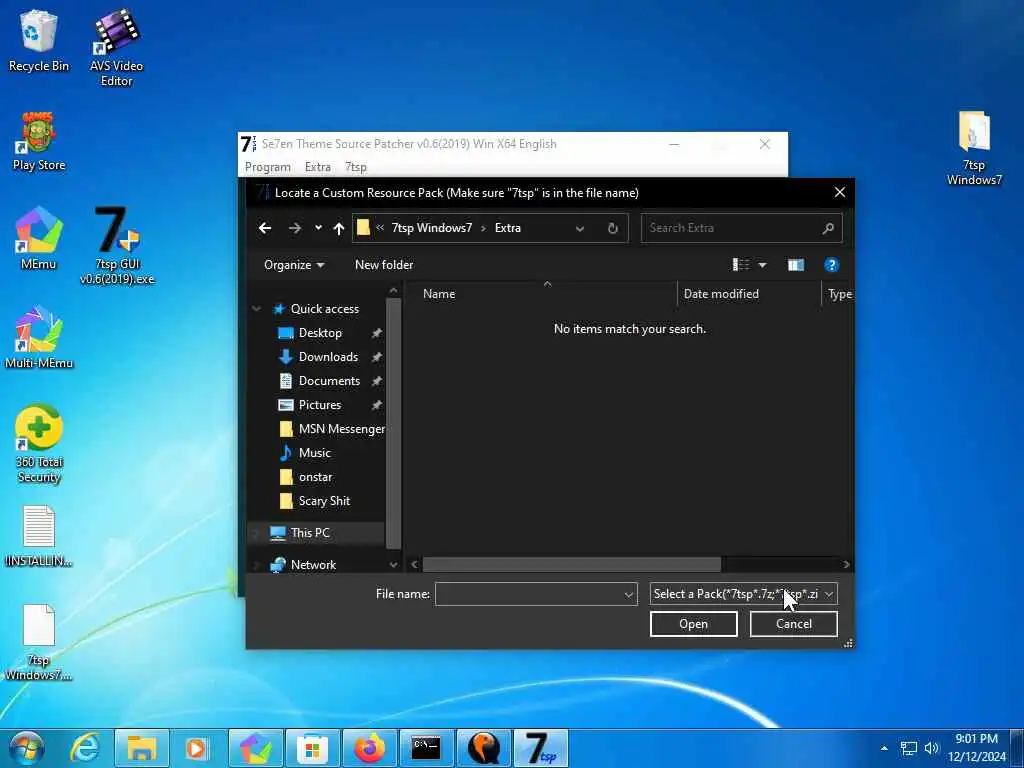Select Downloads in Quick access
This screenshot has height=768, width=1024.
328,357
